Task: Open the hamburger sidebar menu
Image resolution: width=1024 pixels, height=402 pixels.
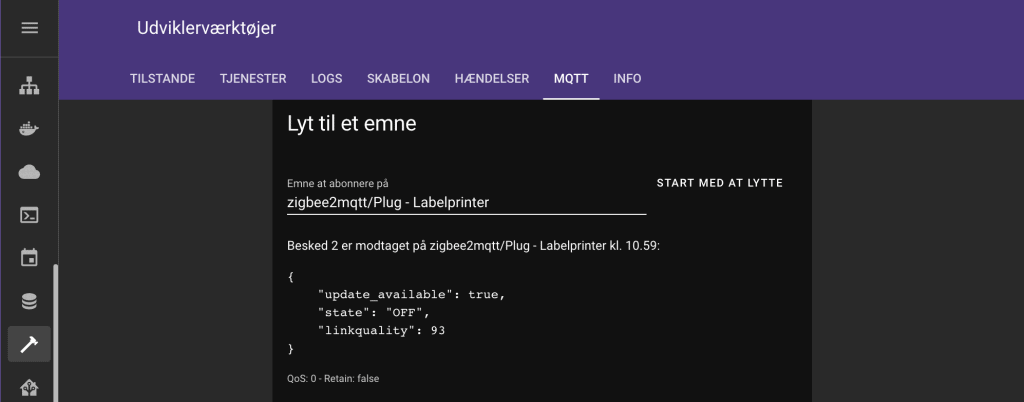Action: [x=29, y=28]
